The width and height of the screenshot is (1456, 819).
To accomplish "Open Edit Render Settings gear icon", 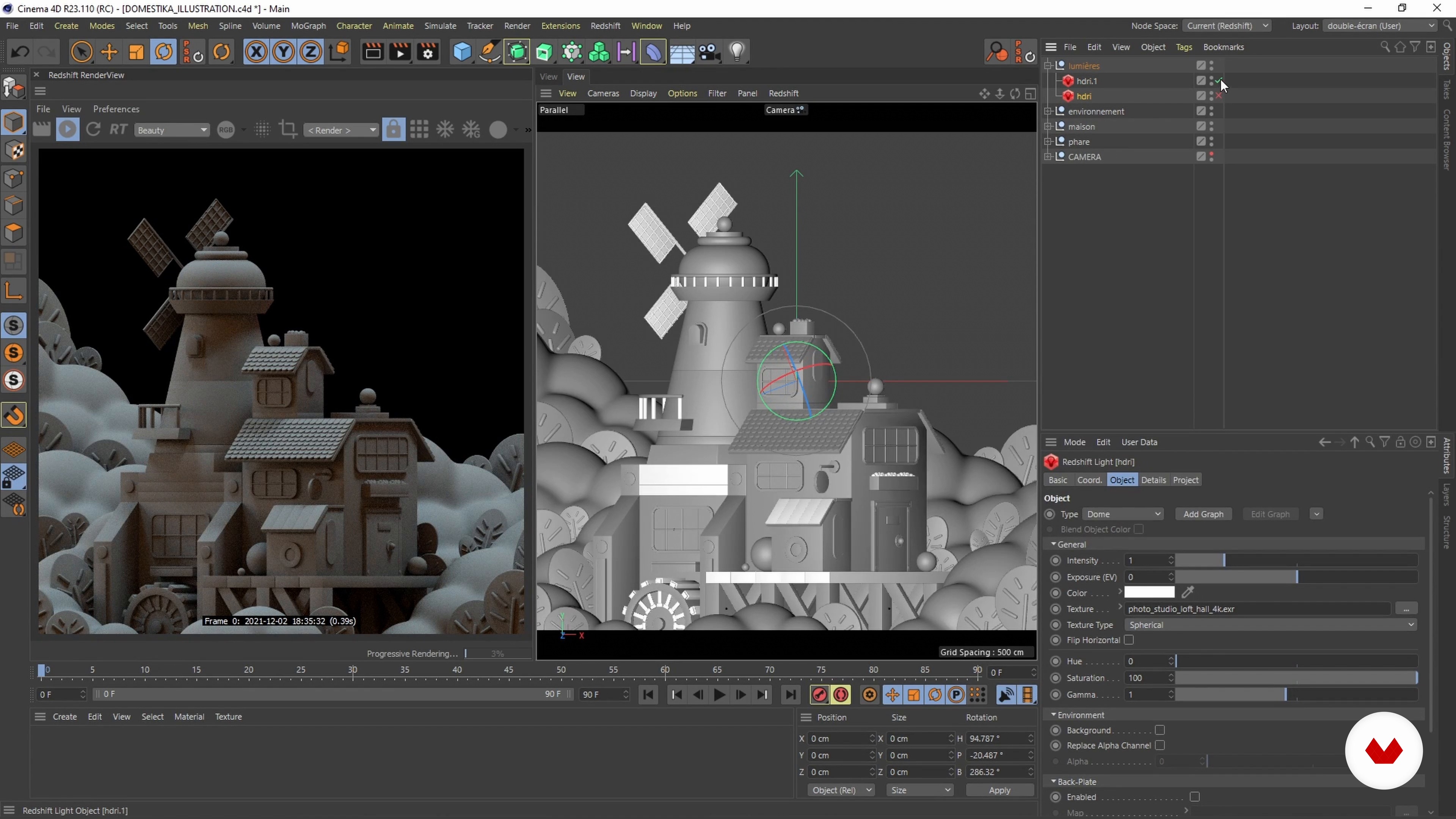I will click(x=428, y=52).
